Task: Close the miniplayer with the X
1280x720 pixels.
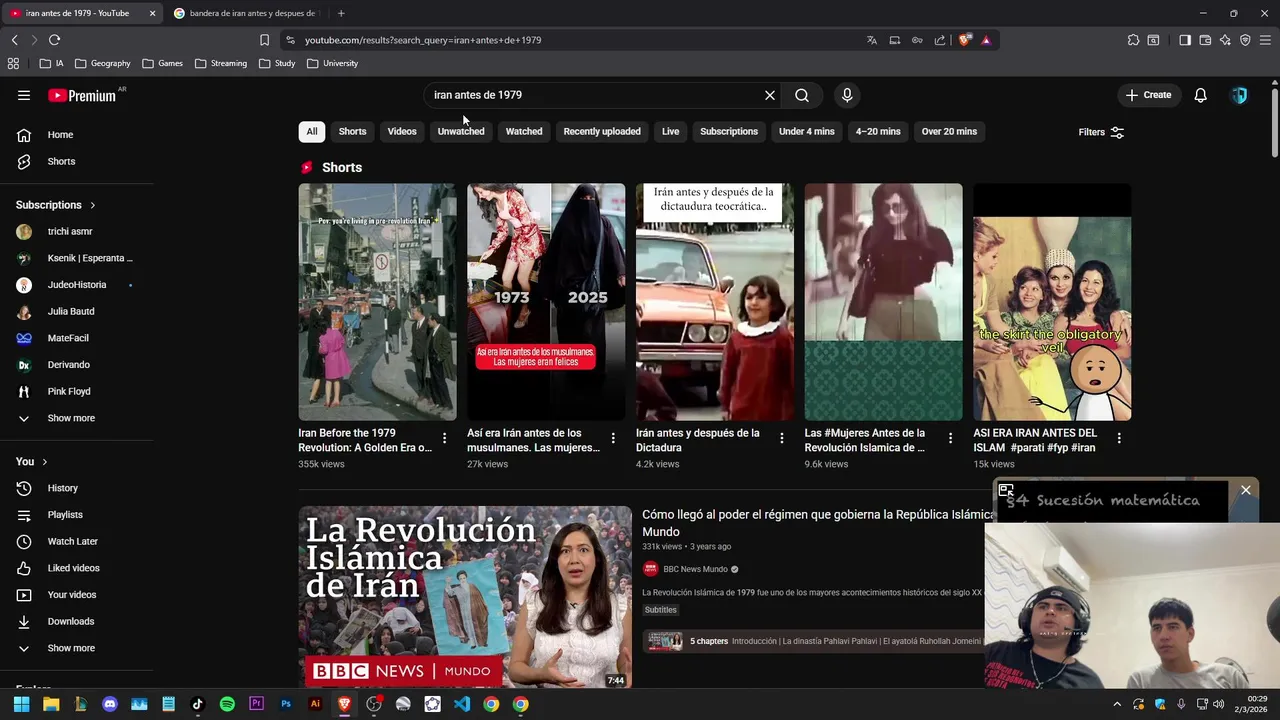Action: tap(1246, 490)
